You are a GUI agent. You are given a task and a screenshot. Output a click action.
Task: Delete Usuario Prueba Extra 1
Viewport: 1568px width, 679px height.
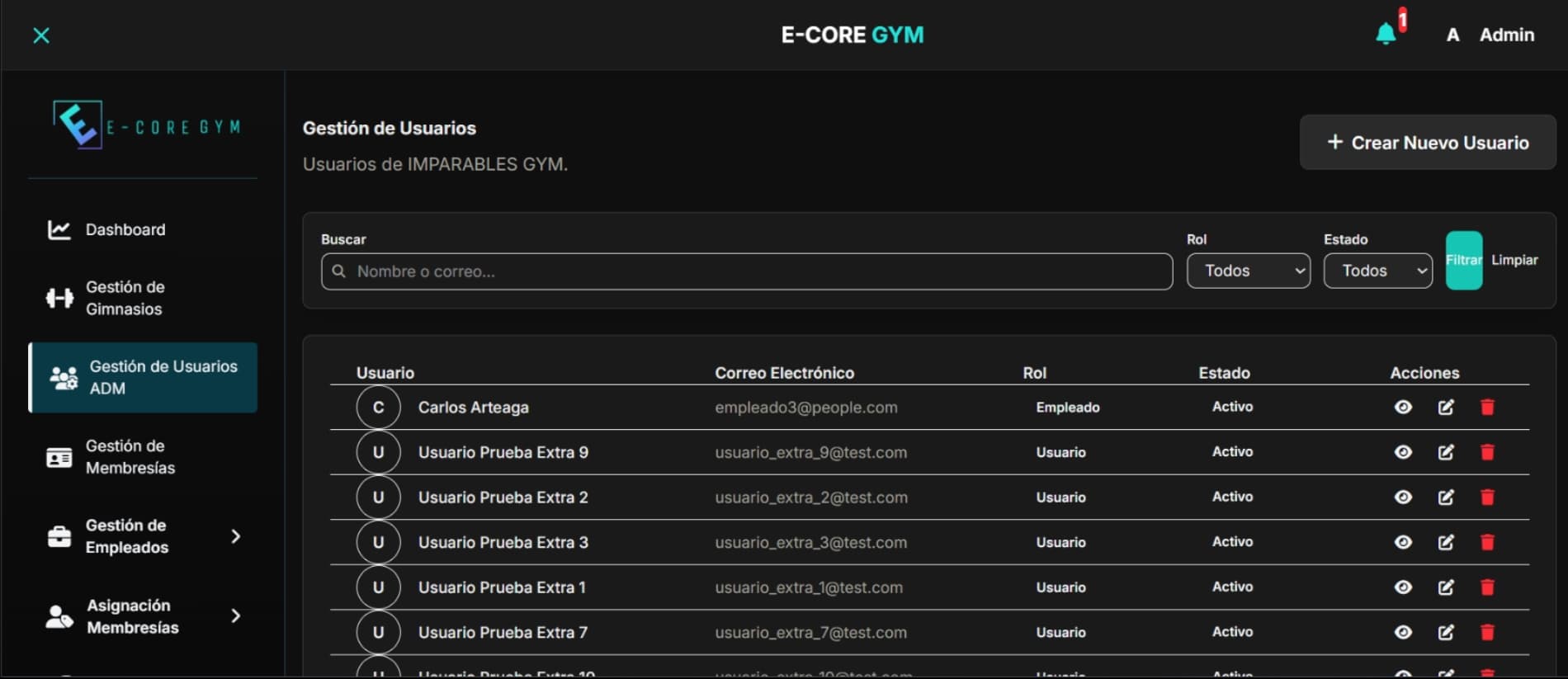click(1487, 587)
